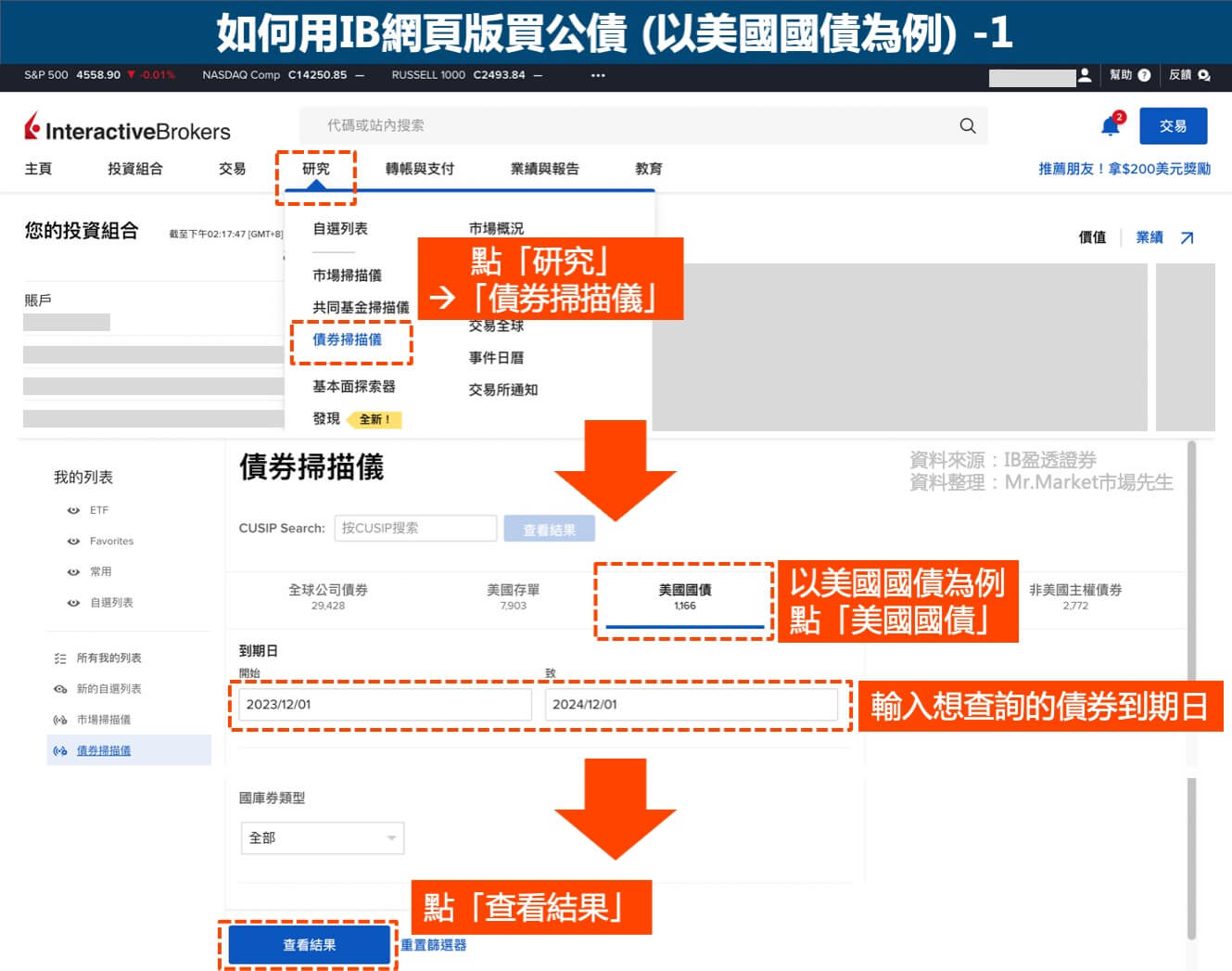Open the 交易 navigation tab
The height and width of the screenshot is (971, 1232).
tap(232, 169)
